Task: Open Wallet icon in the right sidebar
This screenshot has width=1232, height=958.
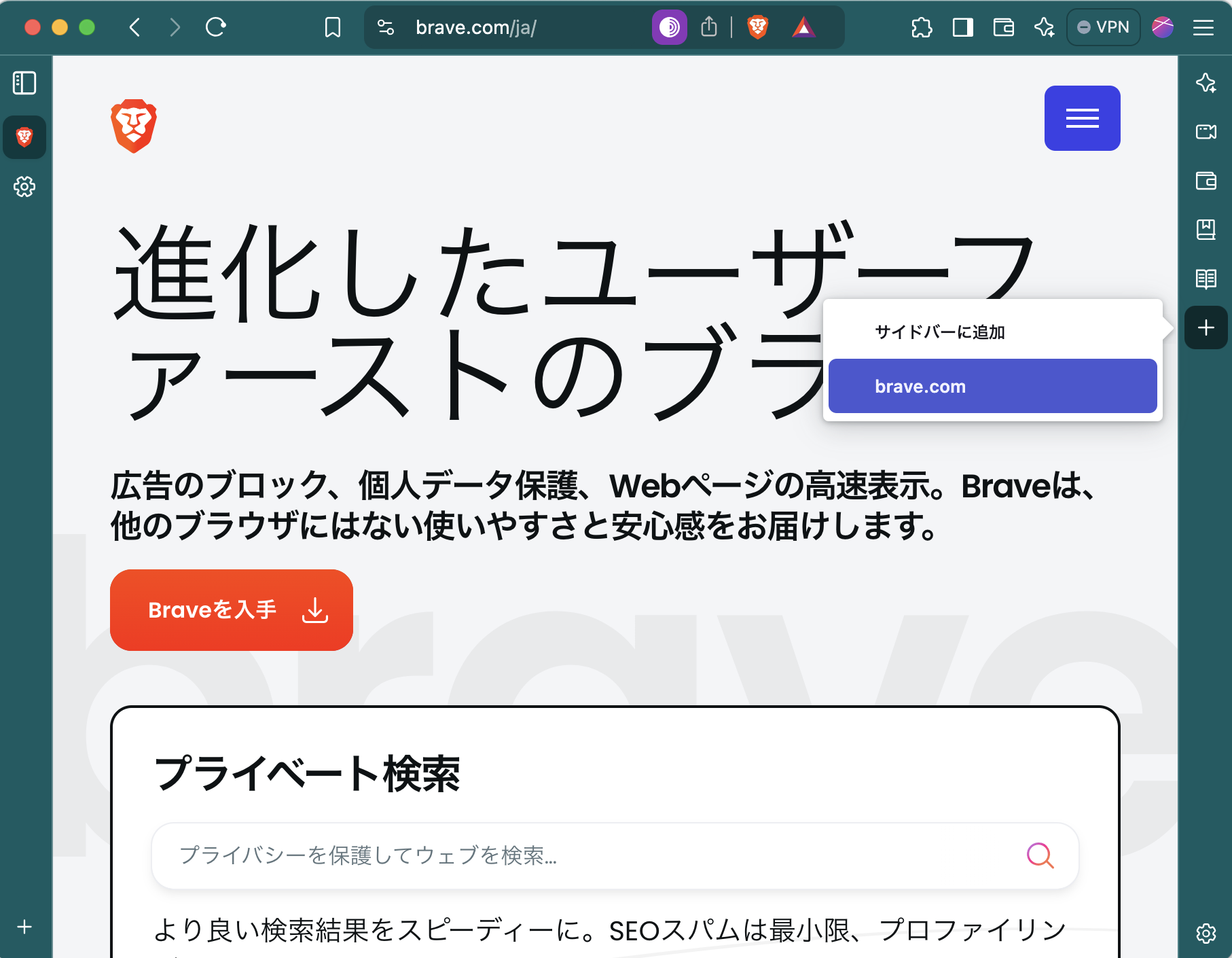Action: pos(1206,181)
